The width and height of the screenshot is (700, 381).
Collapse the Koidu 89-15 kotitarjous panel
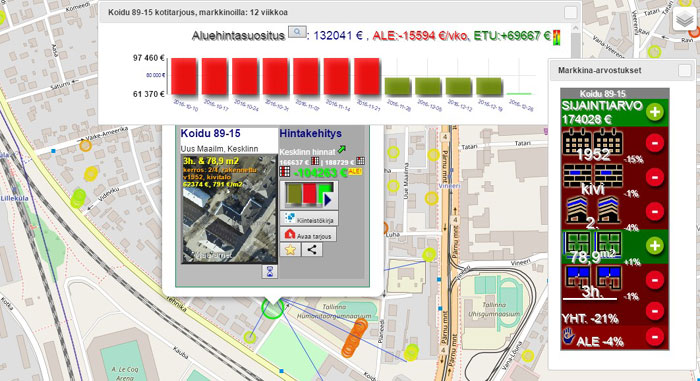click(570, 13)
